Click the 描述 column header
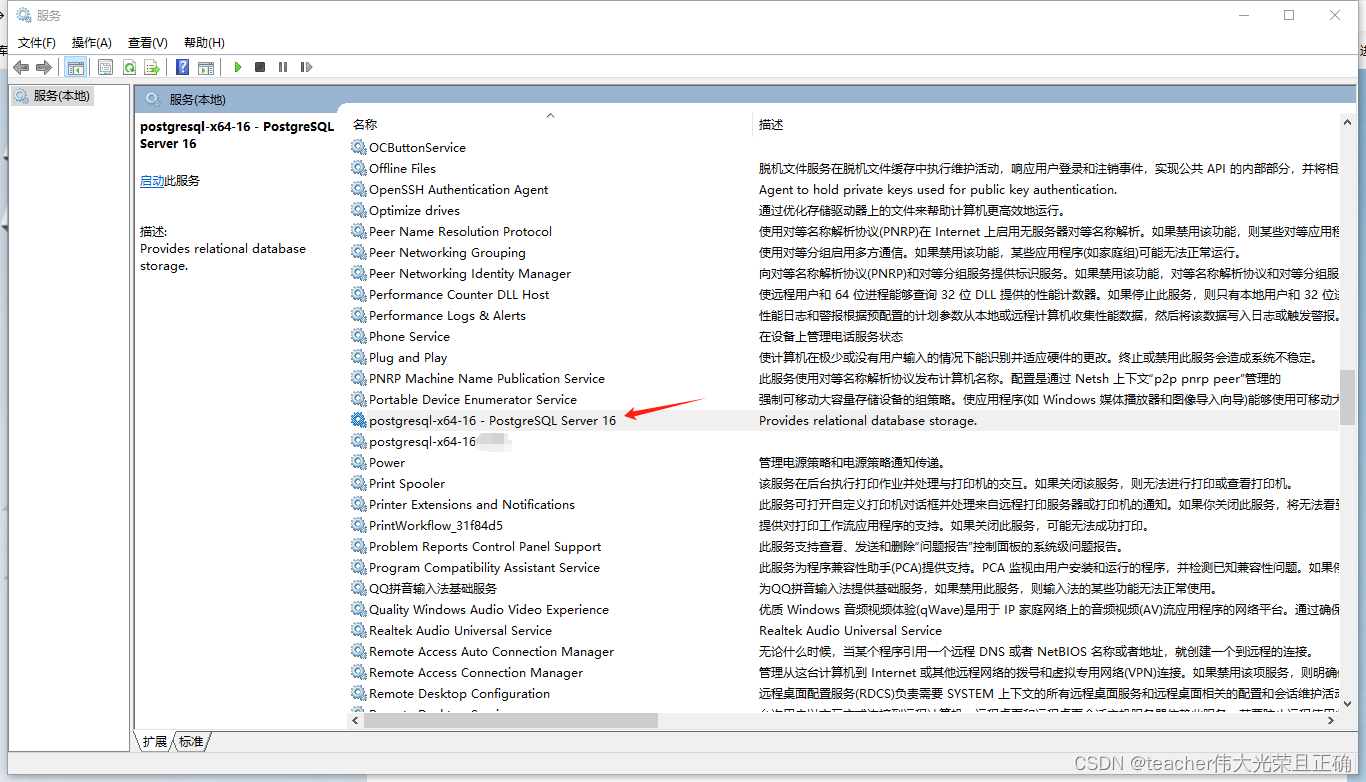Image resolution: width=1366 pixels, height=782 pixels. click(x=771, y=124)
